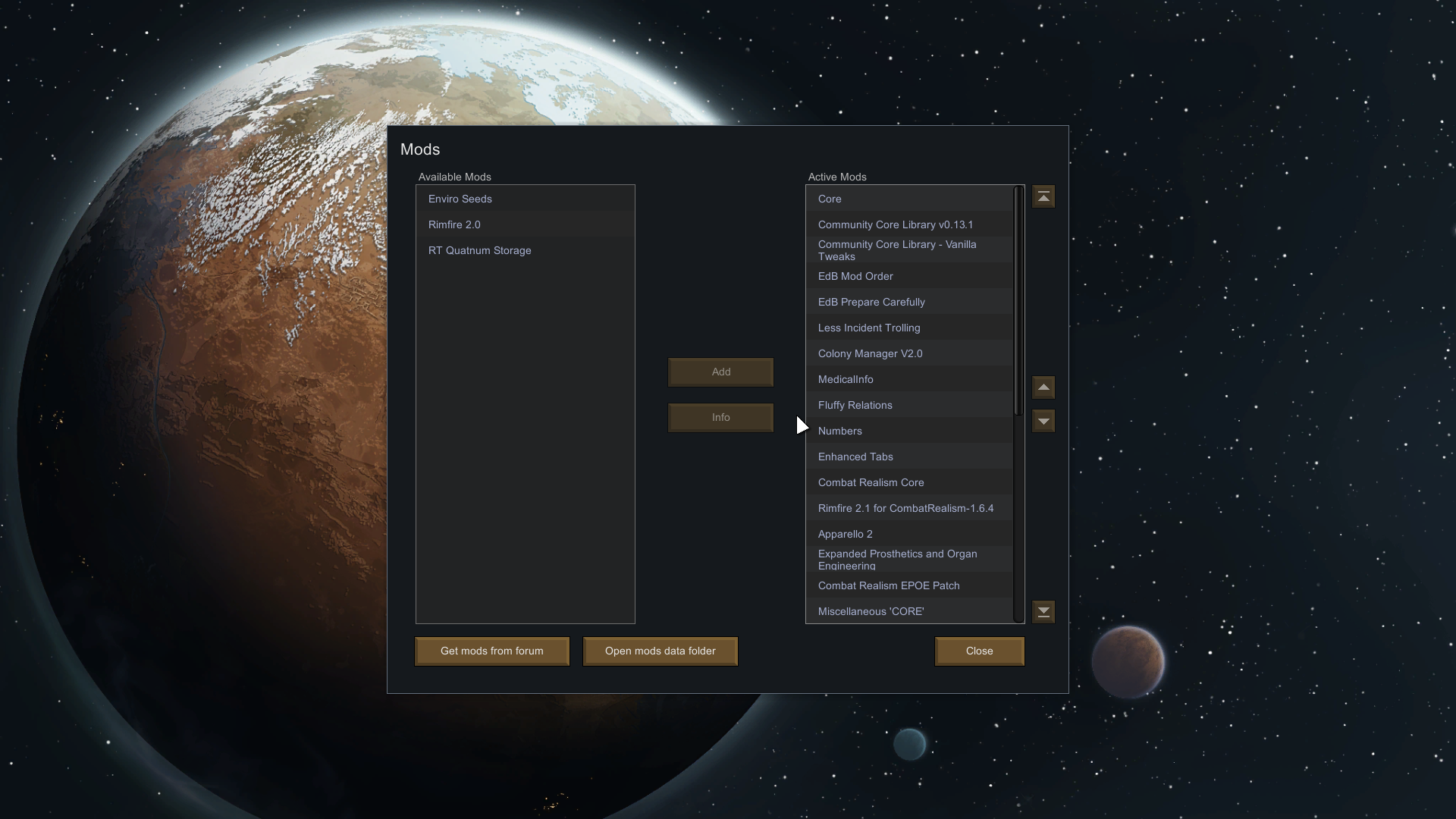
Task: Click the move mod down arrow button
Action: [x=1043, y=421]
